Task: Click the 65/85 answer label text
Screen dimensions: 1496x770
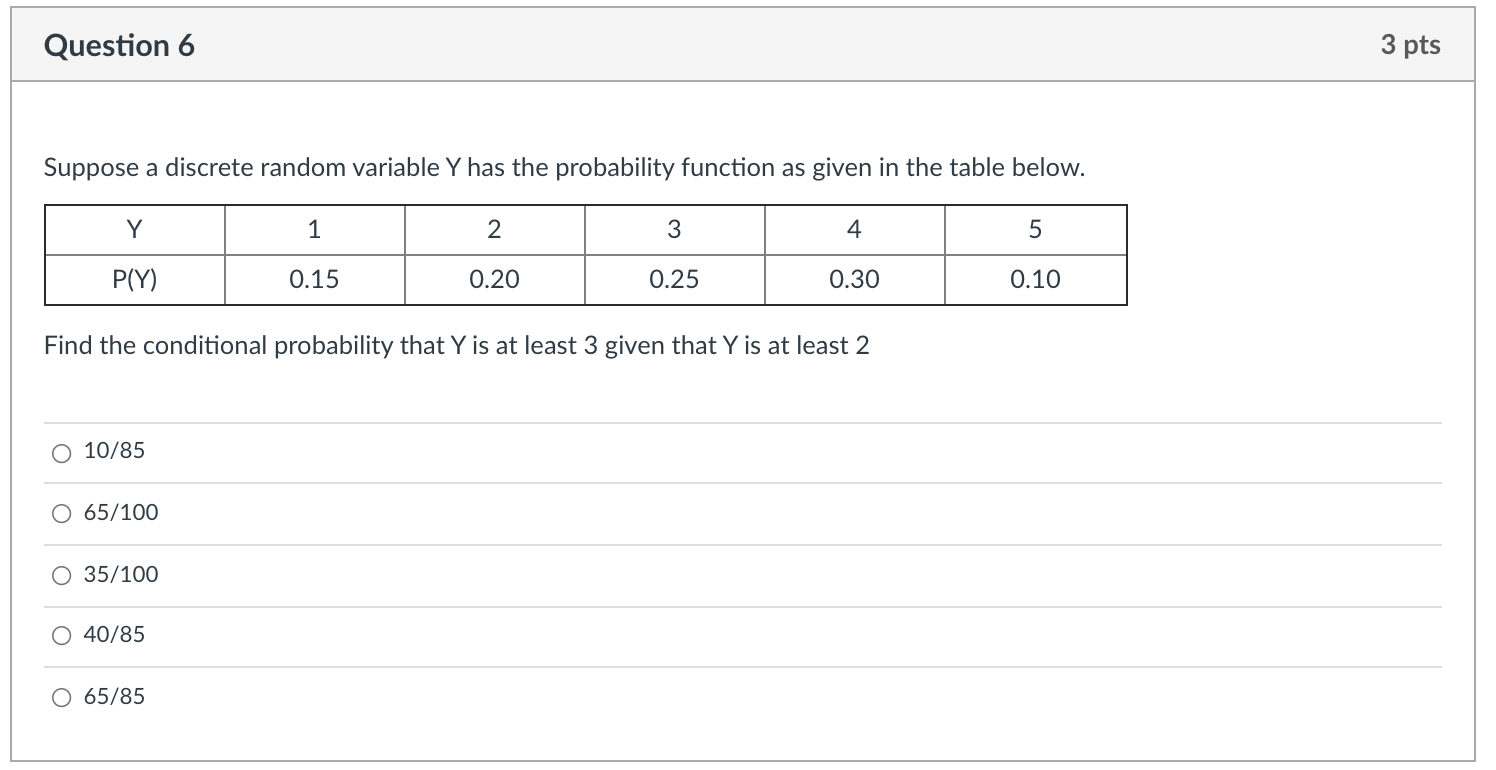Action: 118,696
